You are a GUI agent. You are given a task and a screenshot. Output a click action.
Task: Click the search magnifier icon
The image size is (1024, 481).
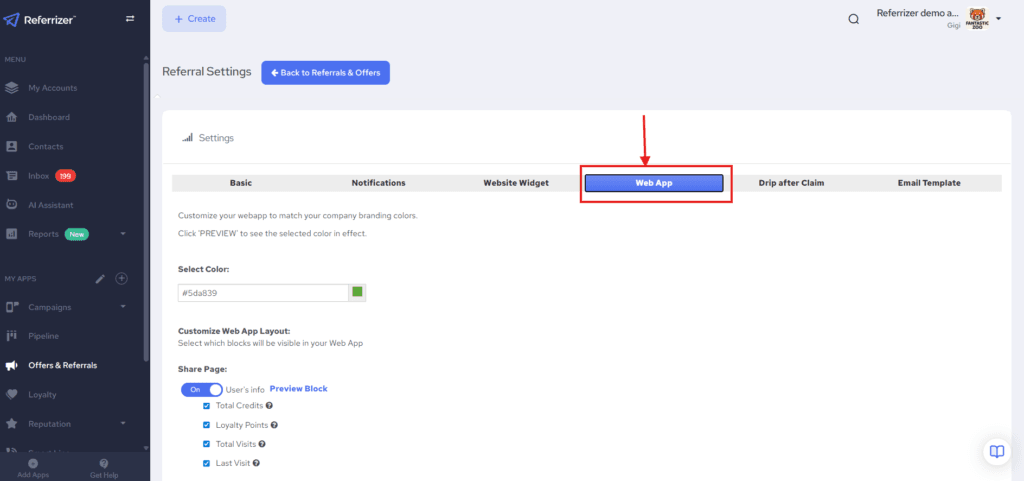pos(853,19)
